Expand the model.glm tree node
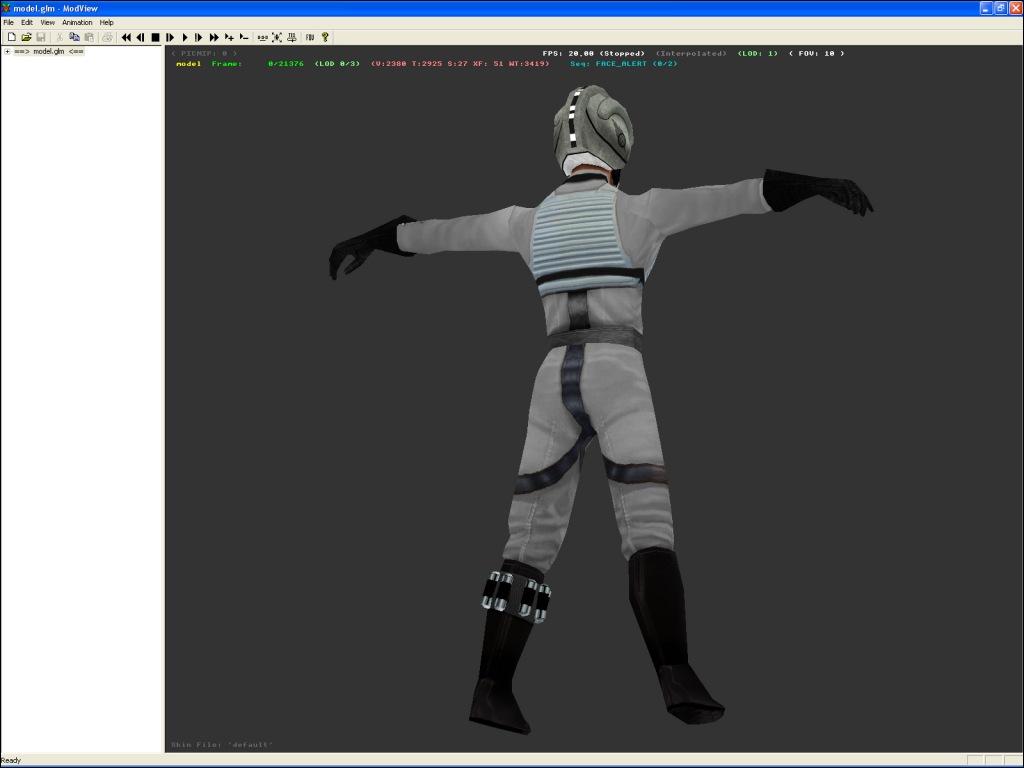This screenshot has width=1024, height=768. 7,51
